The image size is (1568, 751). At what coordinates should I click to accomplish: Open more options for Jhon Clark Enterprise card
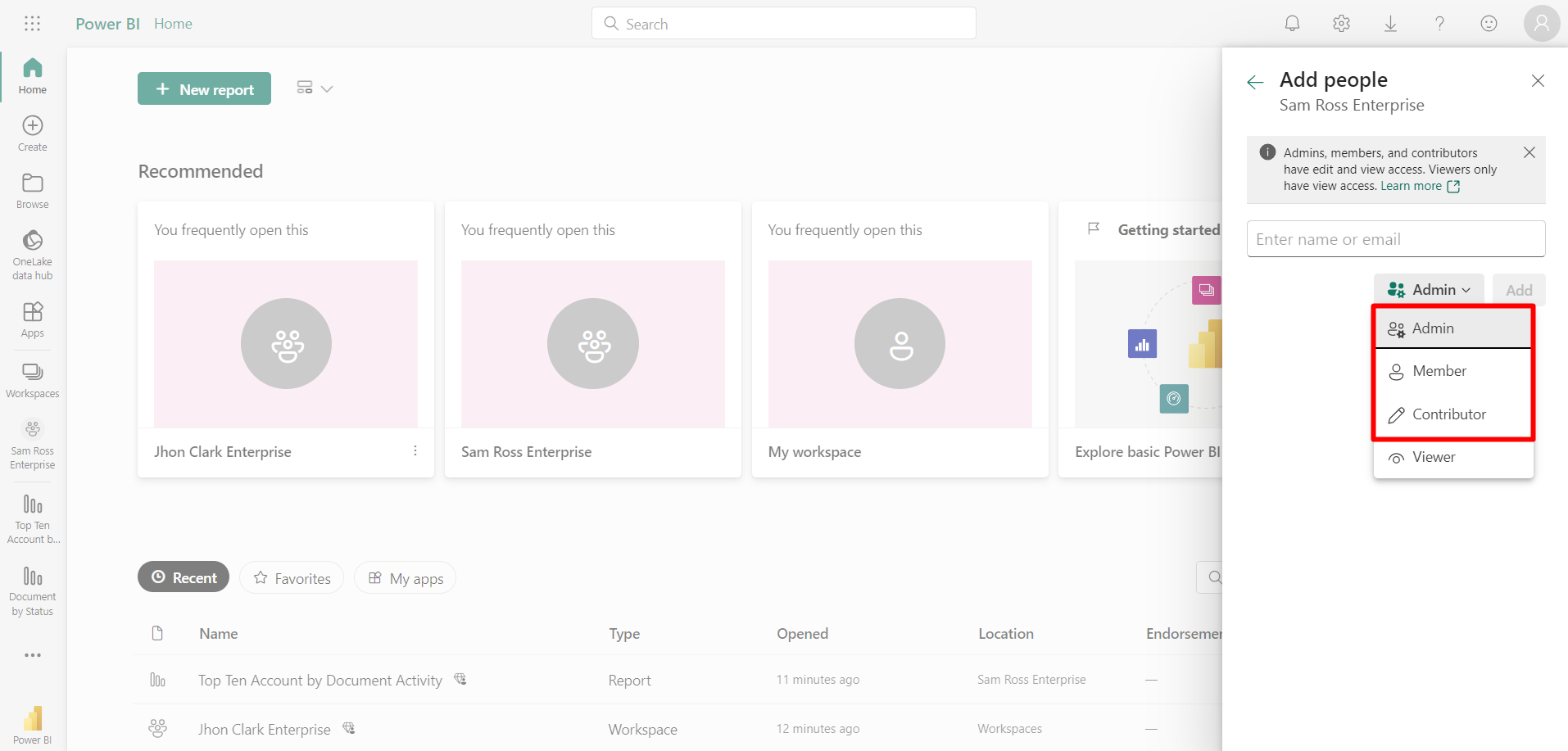415,451
